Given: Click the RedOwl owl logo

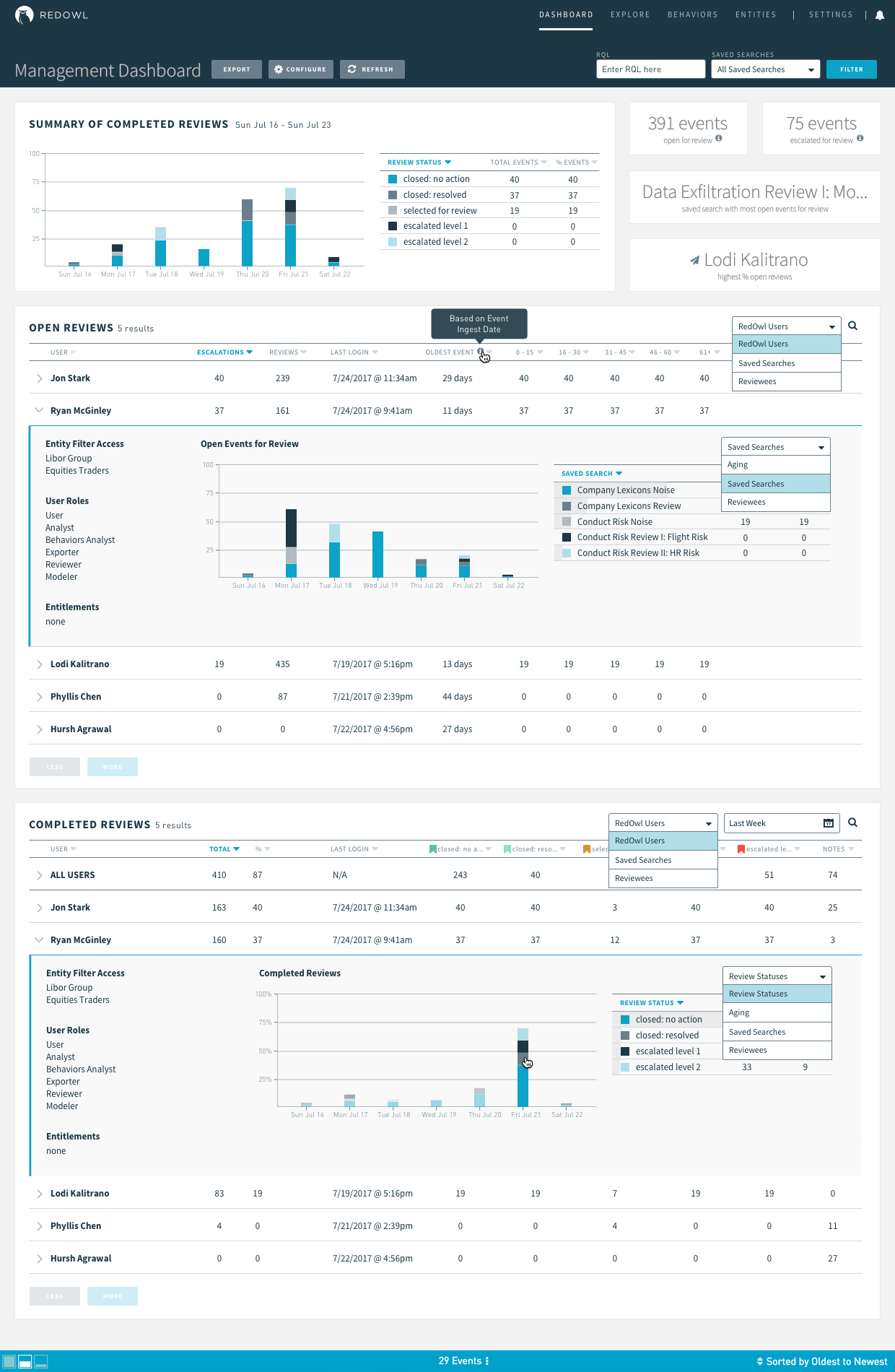Looking at the screenshot, I should click(24, 15).
